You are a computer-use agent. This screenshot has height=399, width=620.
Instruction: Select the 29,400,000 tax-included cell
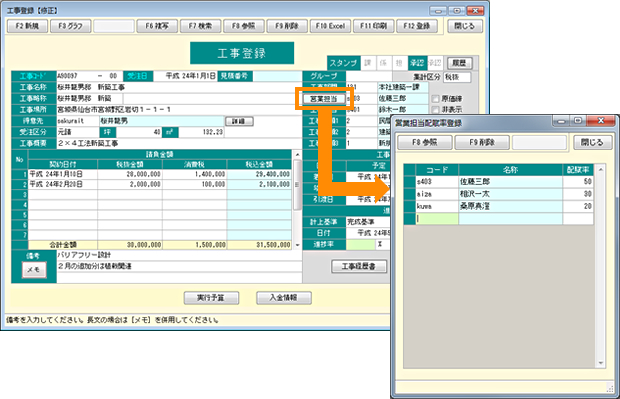pos(259,174)
